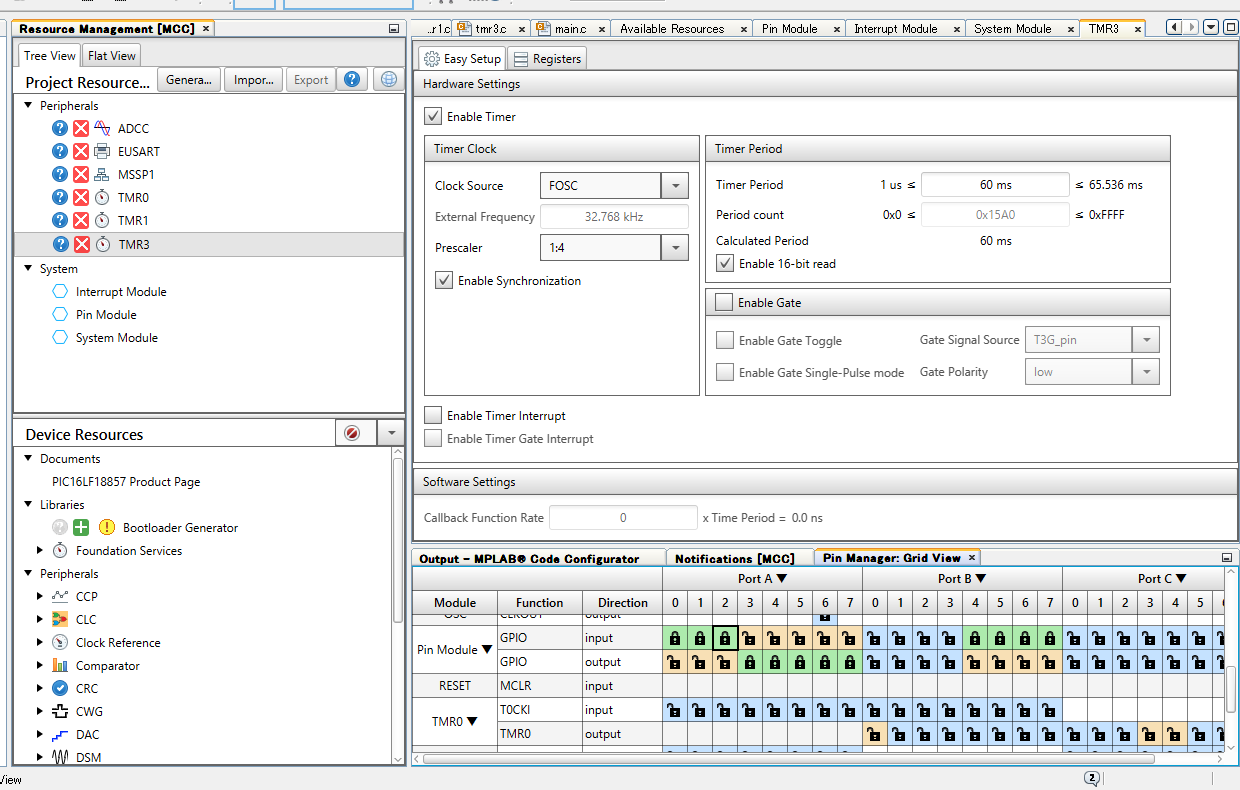Switch to Flat View tab

pyautogui.click(x=111, y=56)
